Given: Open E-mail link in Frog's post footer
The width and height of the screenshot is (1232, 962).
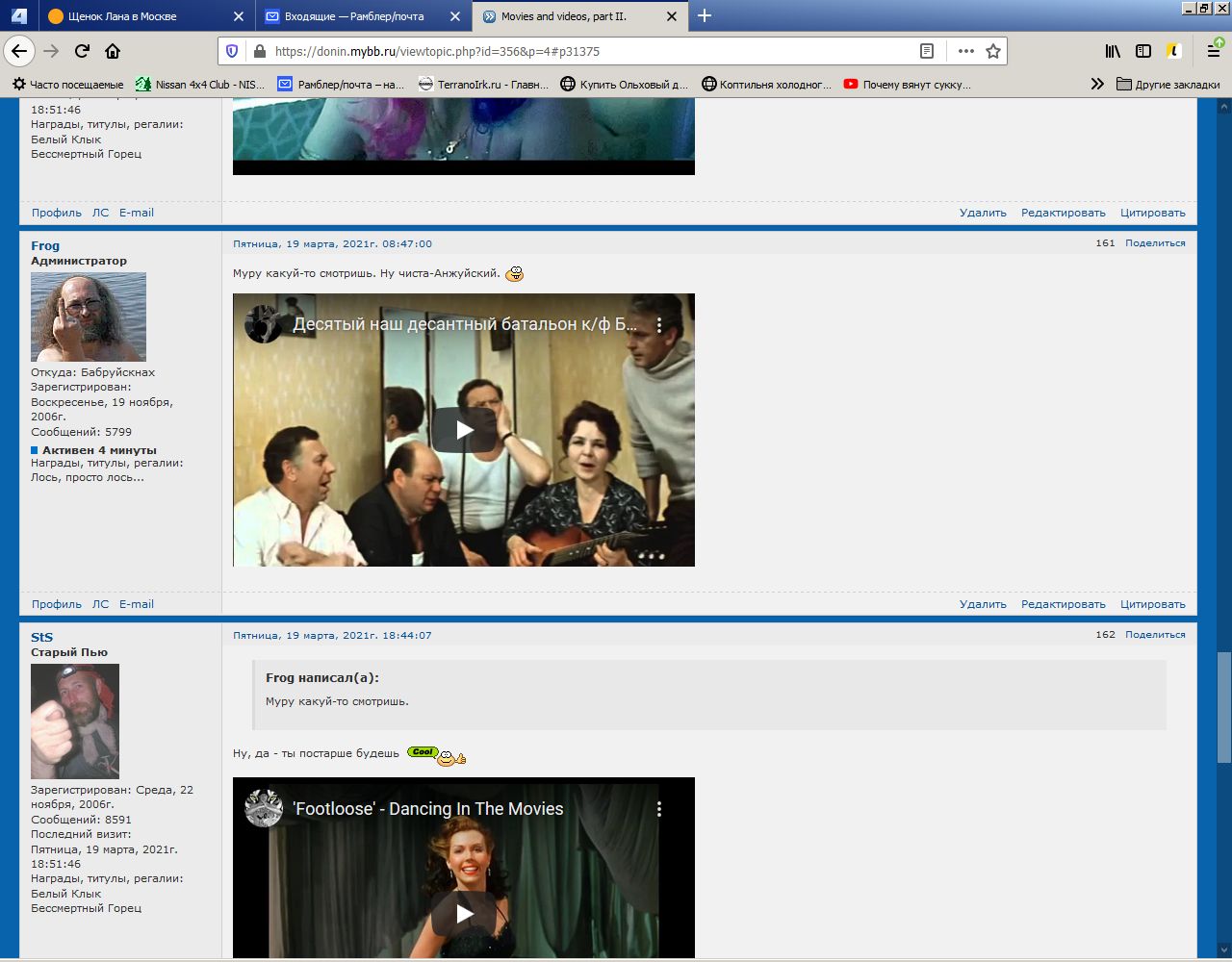Looking at the screenshot, I should click(x=137, y=604).
